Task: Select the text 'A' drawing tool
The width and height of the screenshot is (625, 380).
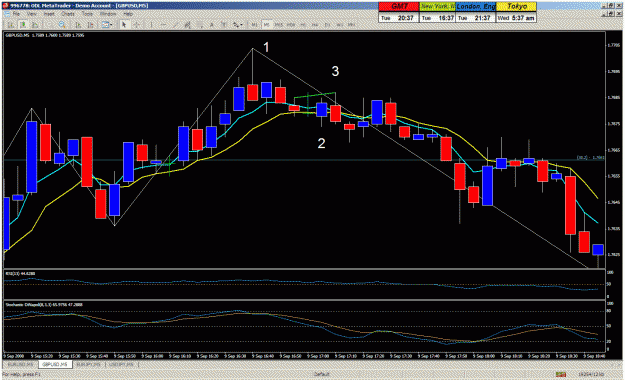Action: tap(212, 25)
